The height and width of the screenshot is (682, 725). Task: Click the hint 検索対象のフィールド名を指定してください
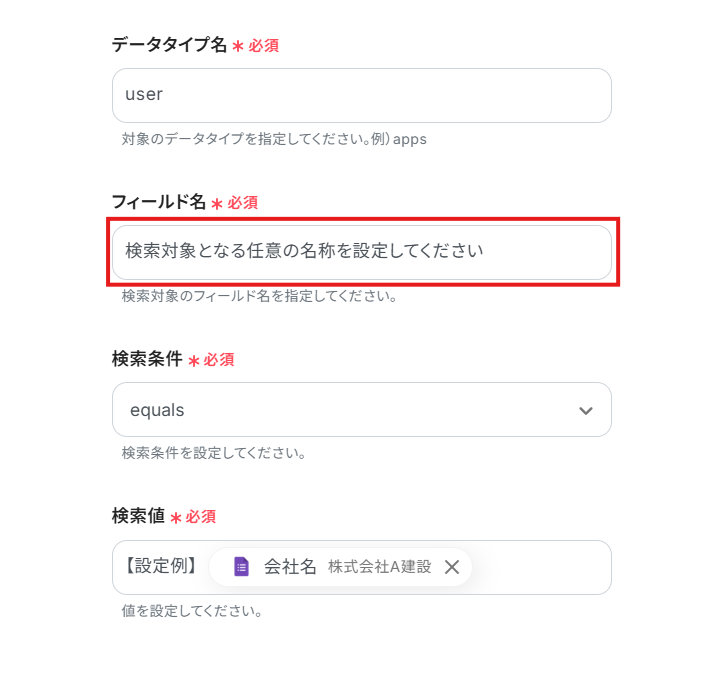[x=260, y=296]
